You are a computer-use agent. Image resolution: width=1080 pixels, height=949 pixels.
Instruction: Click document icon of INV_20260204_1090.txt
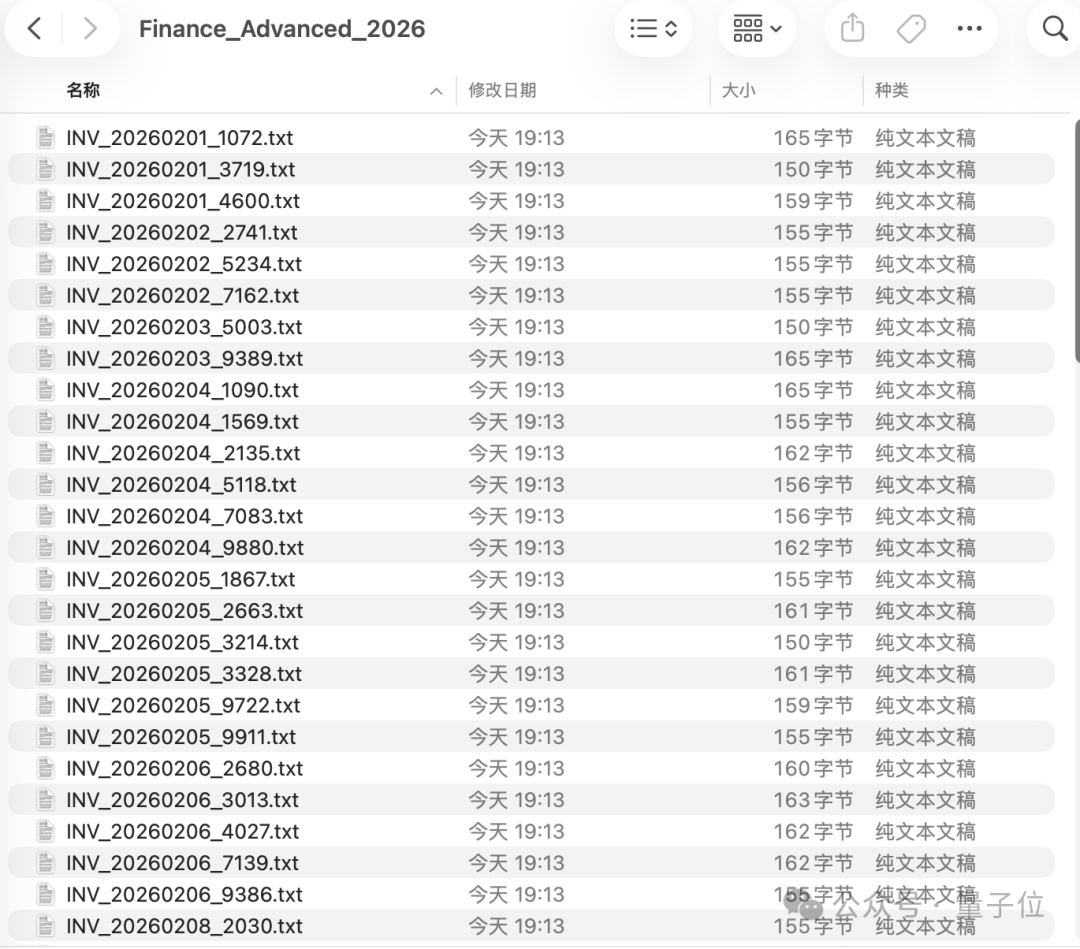(45, 390)
